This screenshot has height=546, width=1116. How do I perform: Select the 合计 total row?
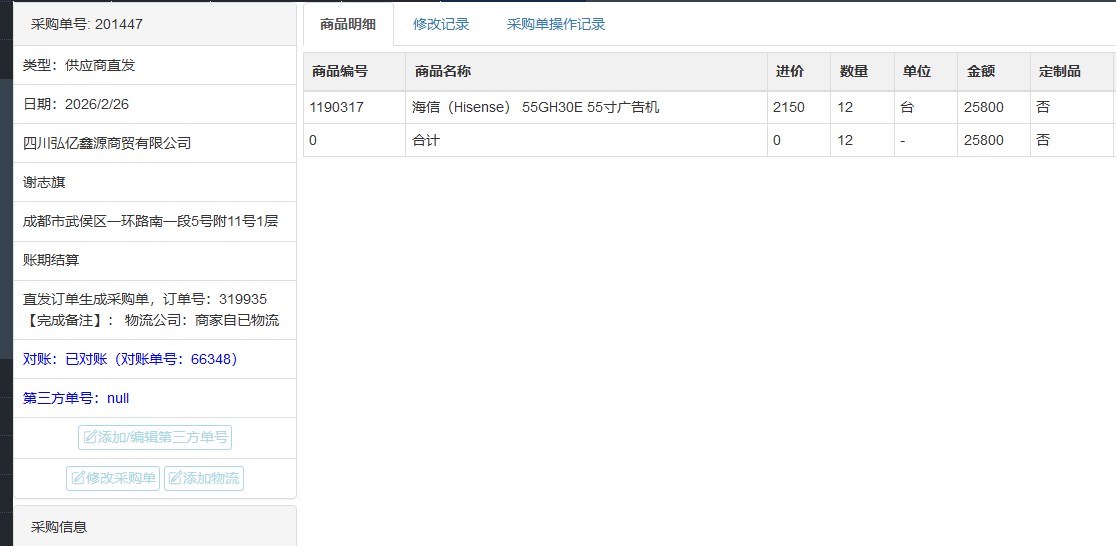tap(426, 141)
